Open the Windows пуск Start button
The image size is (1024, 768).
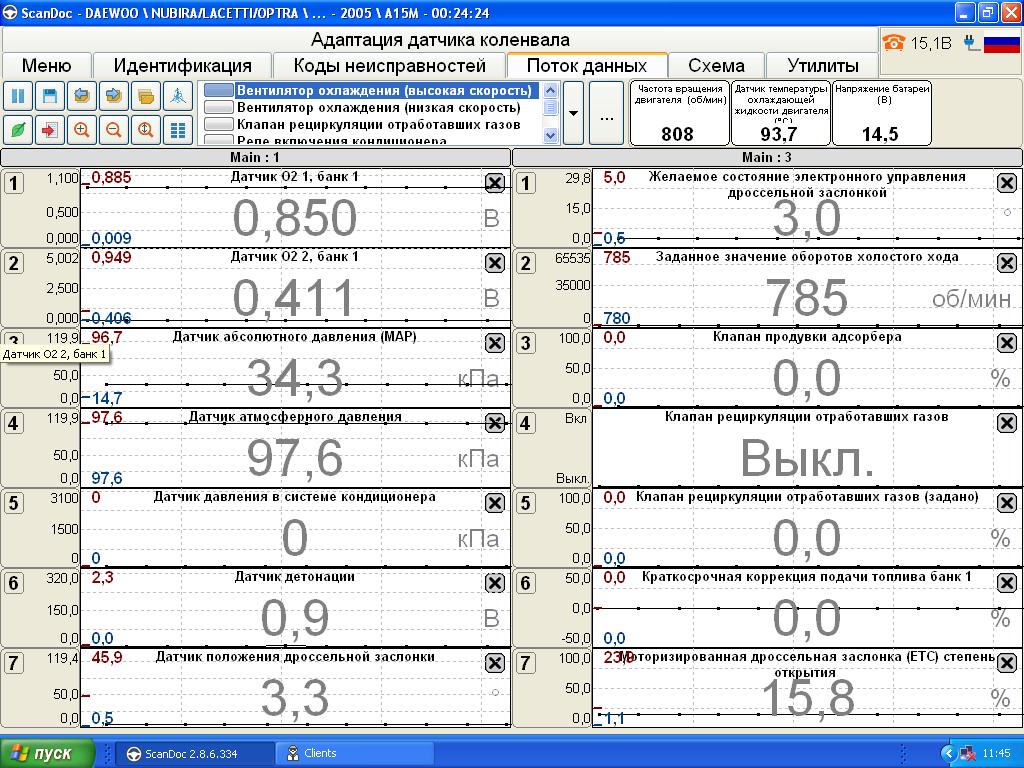pos(46,753)
